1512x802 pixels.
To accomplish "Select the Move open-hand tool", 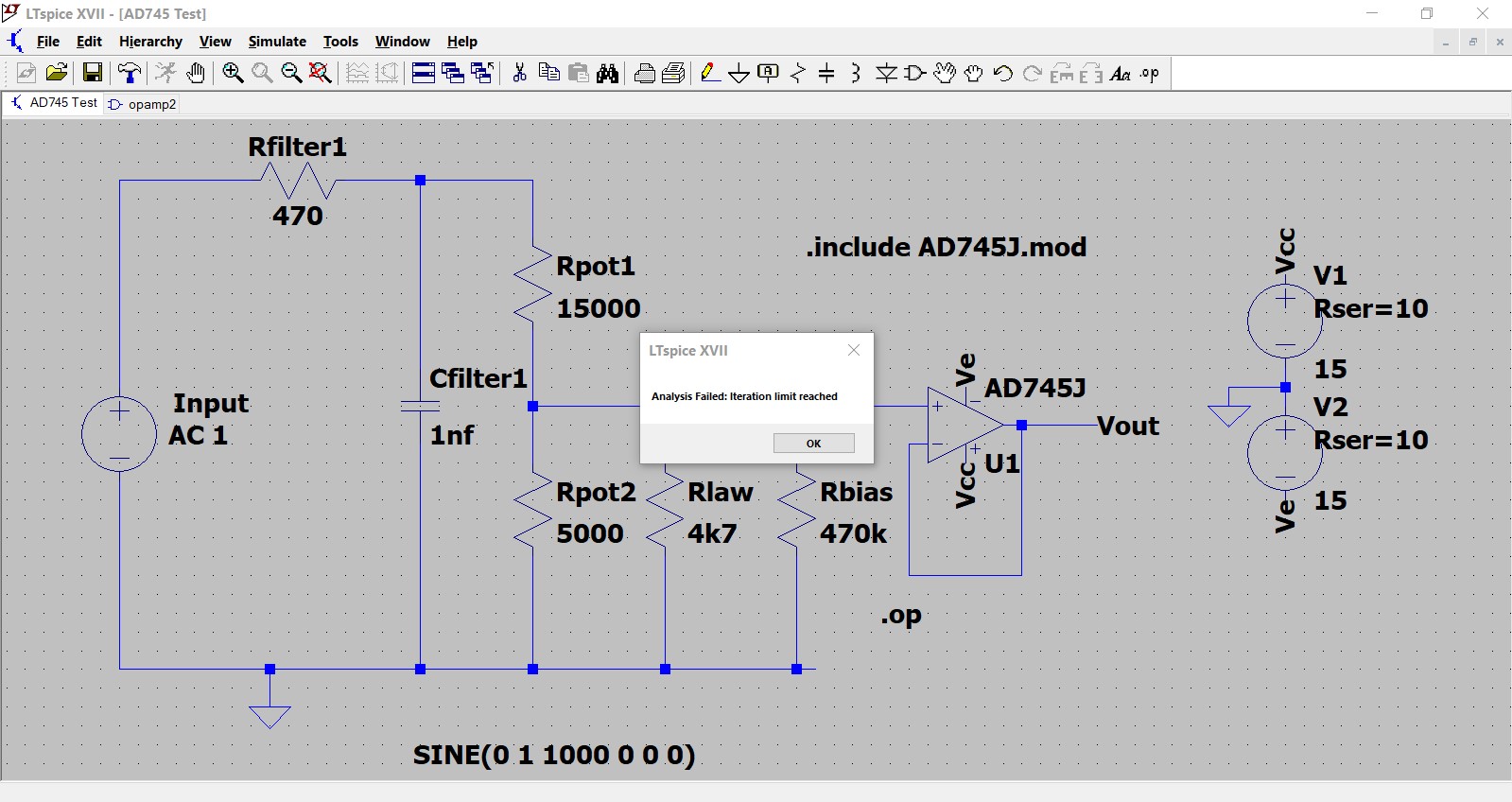I will point(945,73).
